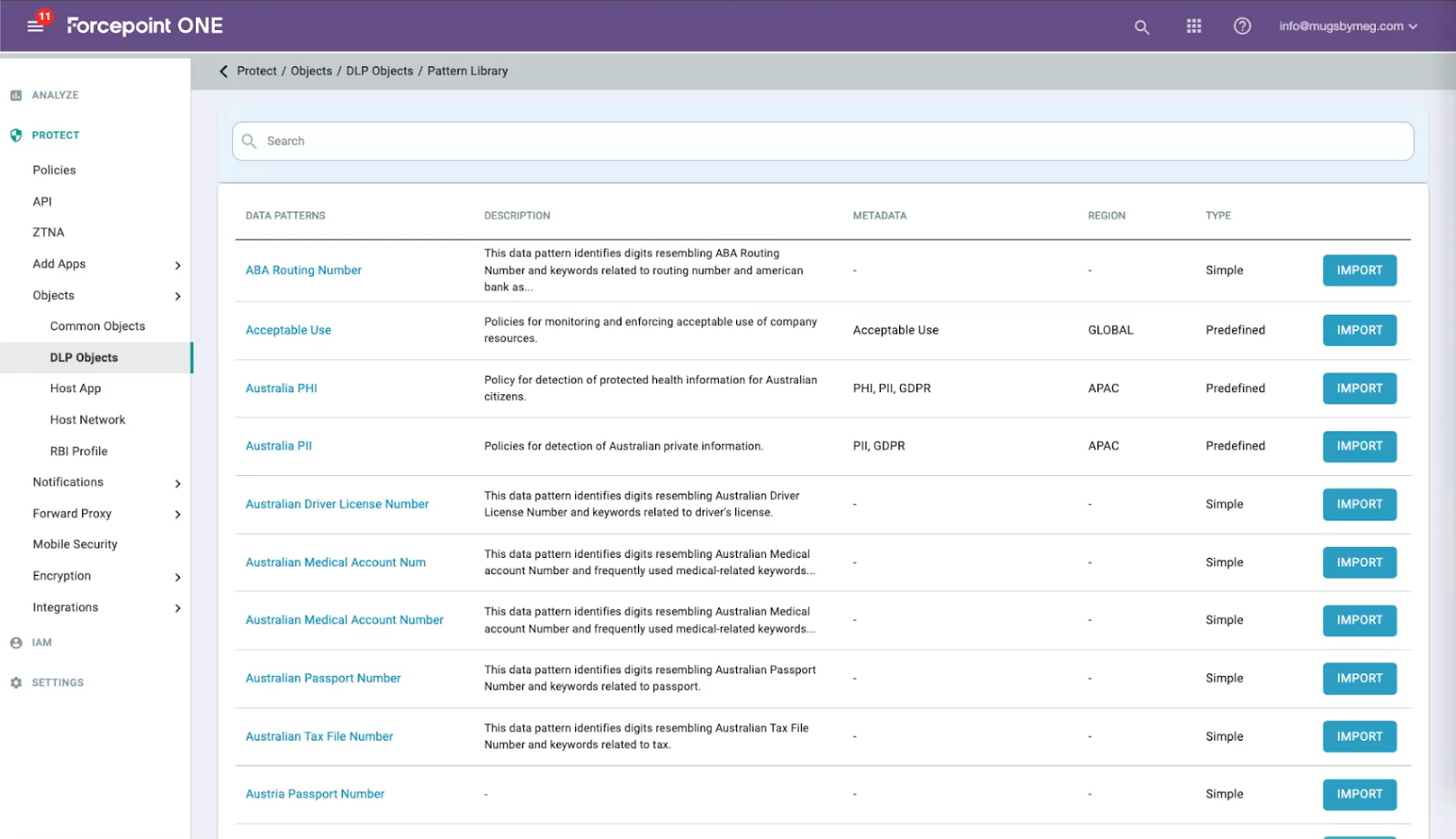The width and height of the screenshot is (1456, 839).
Task: Open DLP Objects from the breadcrumb trail
Action: [x=379, y=70]
